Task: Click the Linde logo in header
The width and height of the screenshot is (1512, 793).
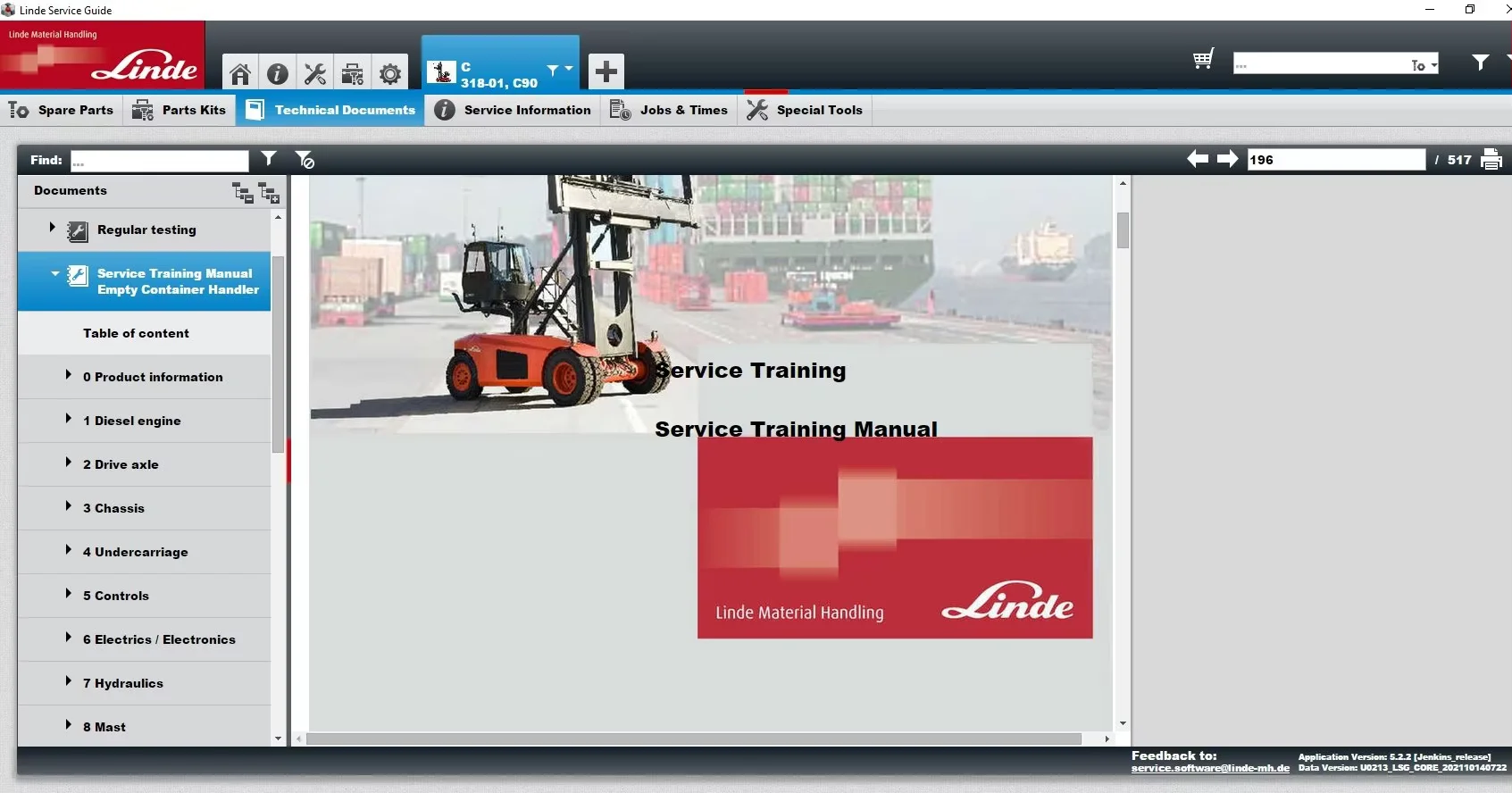Action: [103, 54]
